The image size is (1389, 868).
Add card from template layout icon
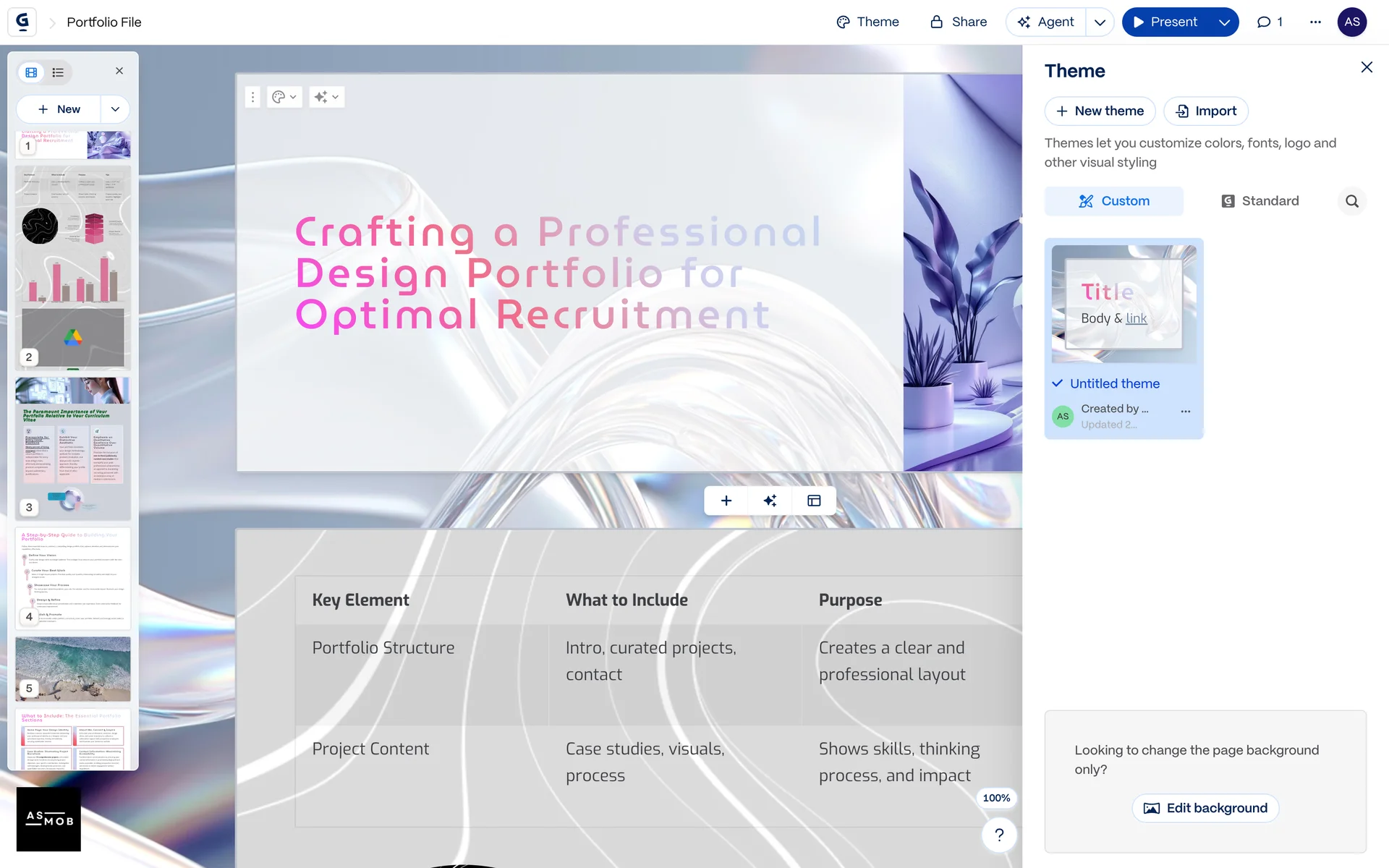[x=814, y=501]
